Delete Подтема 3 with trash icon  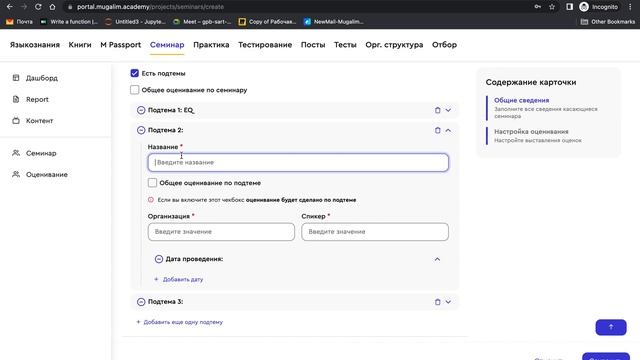pos(438,302)
